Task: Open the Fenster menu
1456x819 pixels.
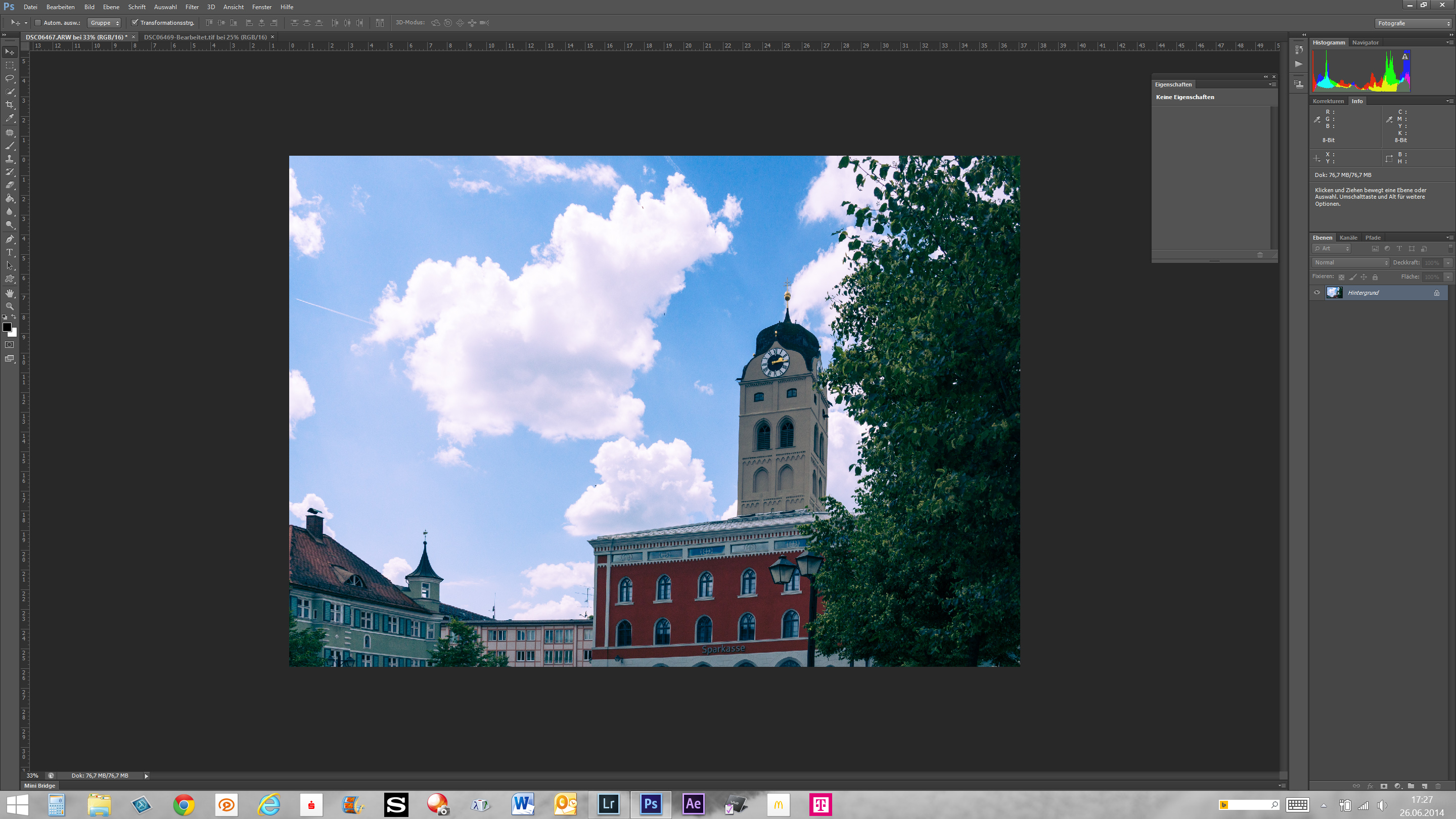Action: [262, 7]
